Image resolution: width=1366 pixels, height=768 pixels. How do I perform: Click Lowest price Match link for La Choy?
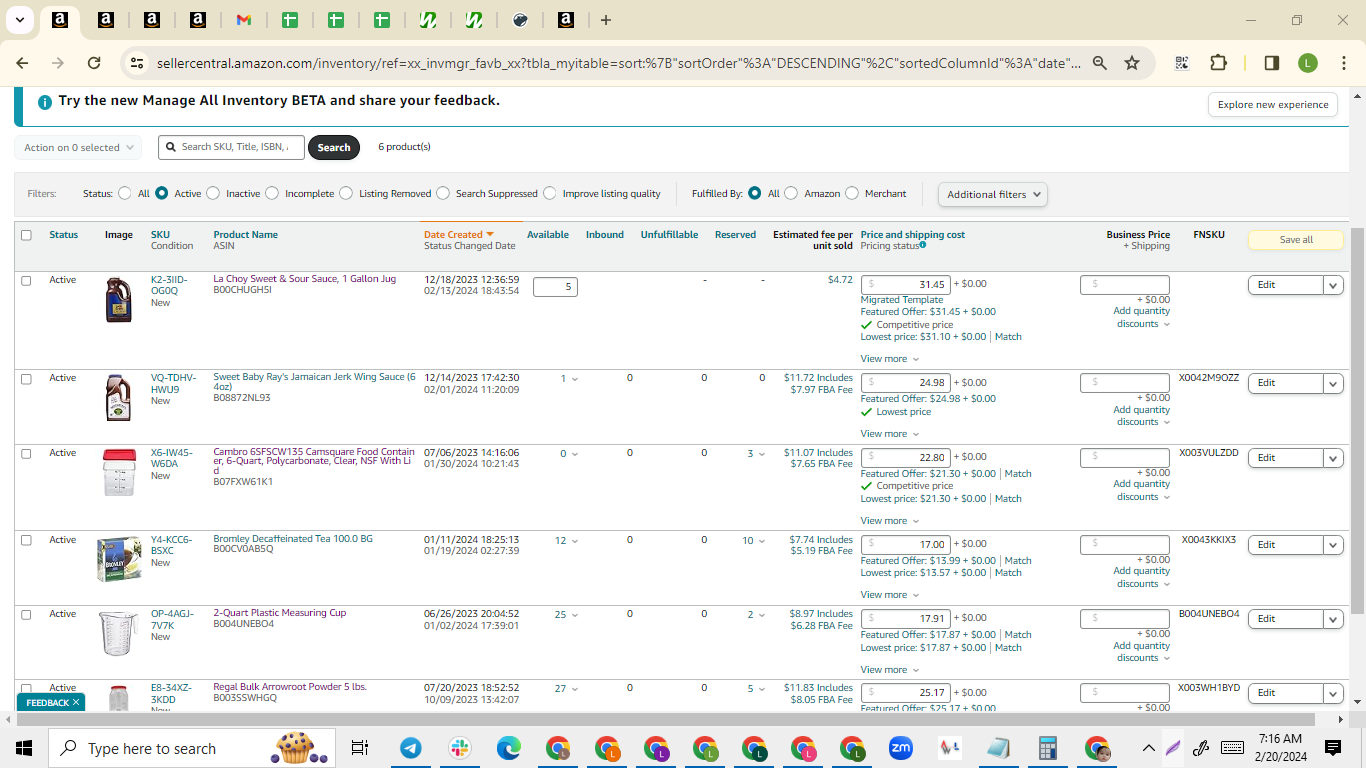pos(1008,337)
